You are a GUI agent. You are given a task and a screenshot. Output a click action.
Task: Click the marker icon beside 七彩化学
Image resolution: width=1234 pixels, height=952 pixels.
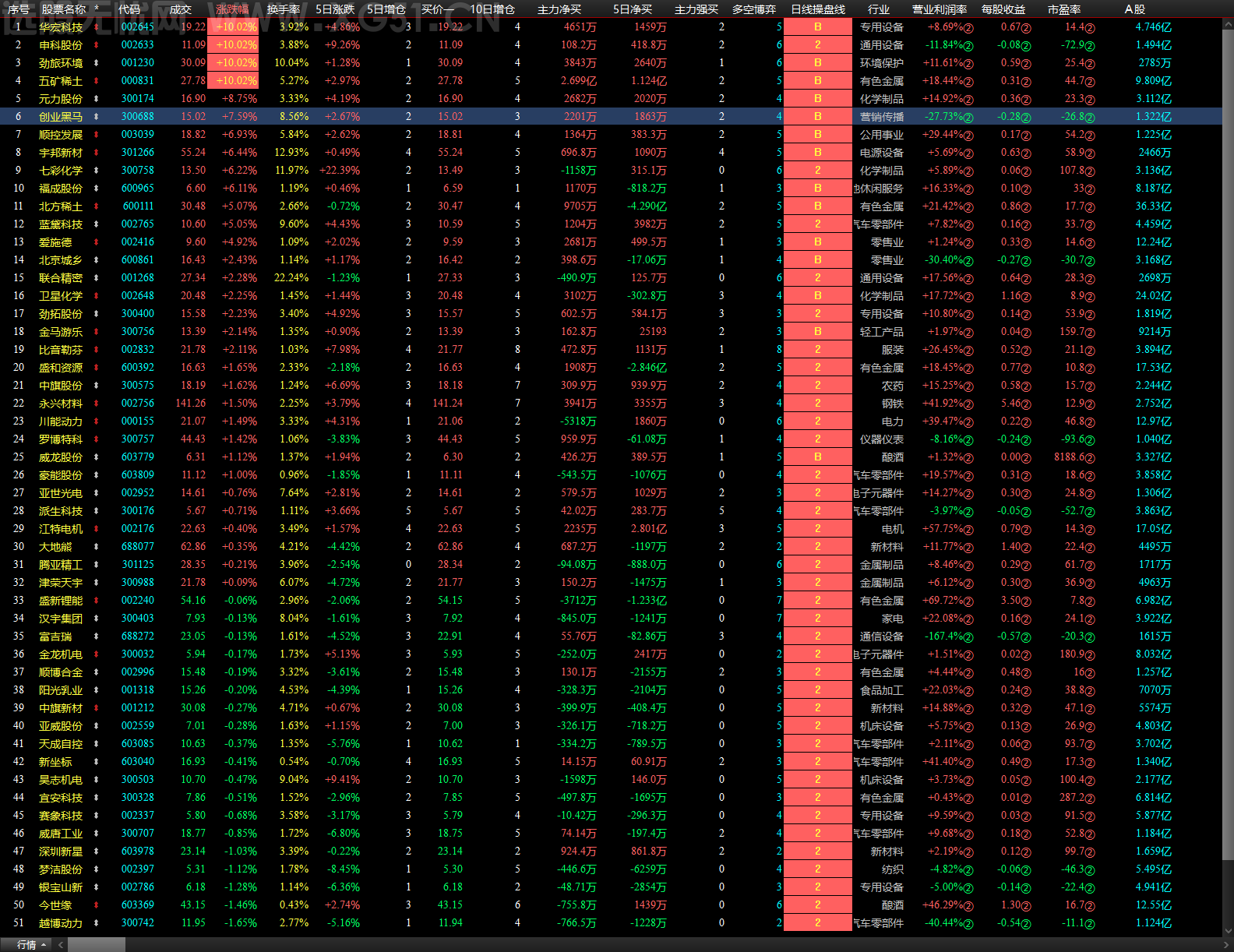click(x=97, y=171)
